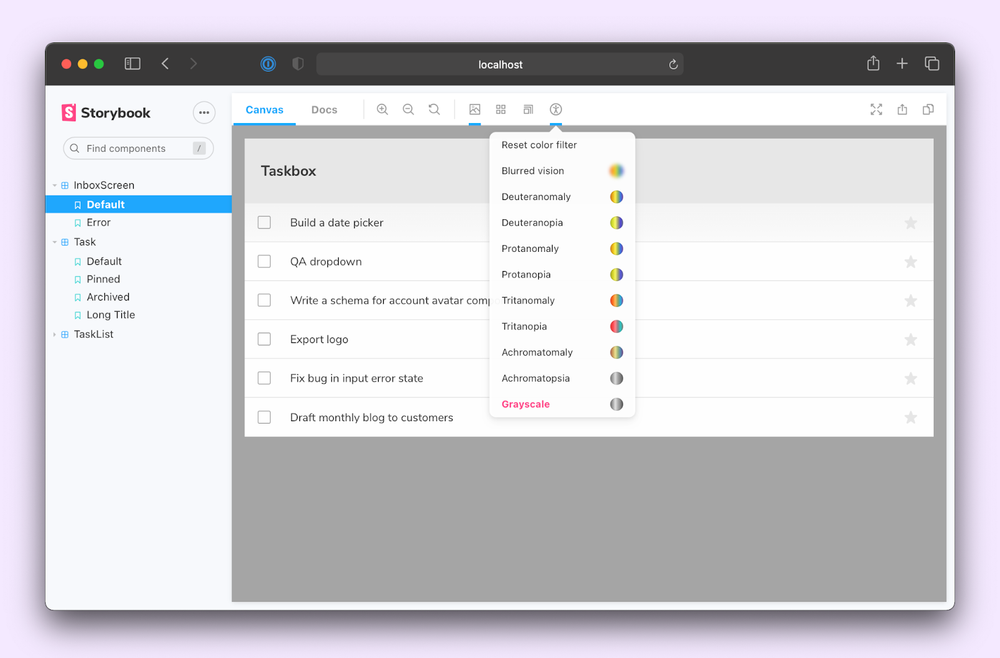Click the Find components search field
The image size is (1000, 658).
coord(137,147)
